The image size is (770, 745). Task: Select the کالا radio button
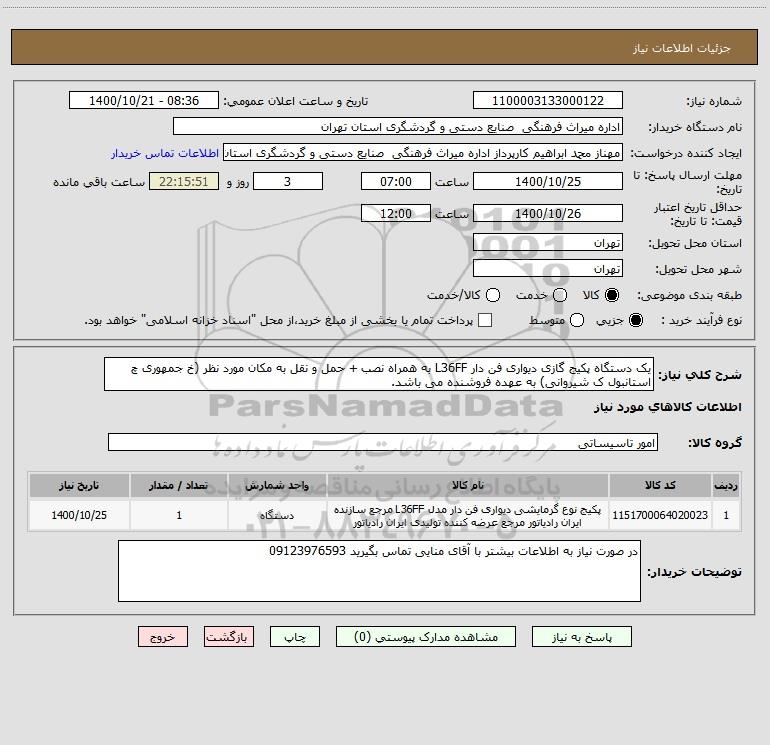coord(612,295)
